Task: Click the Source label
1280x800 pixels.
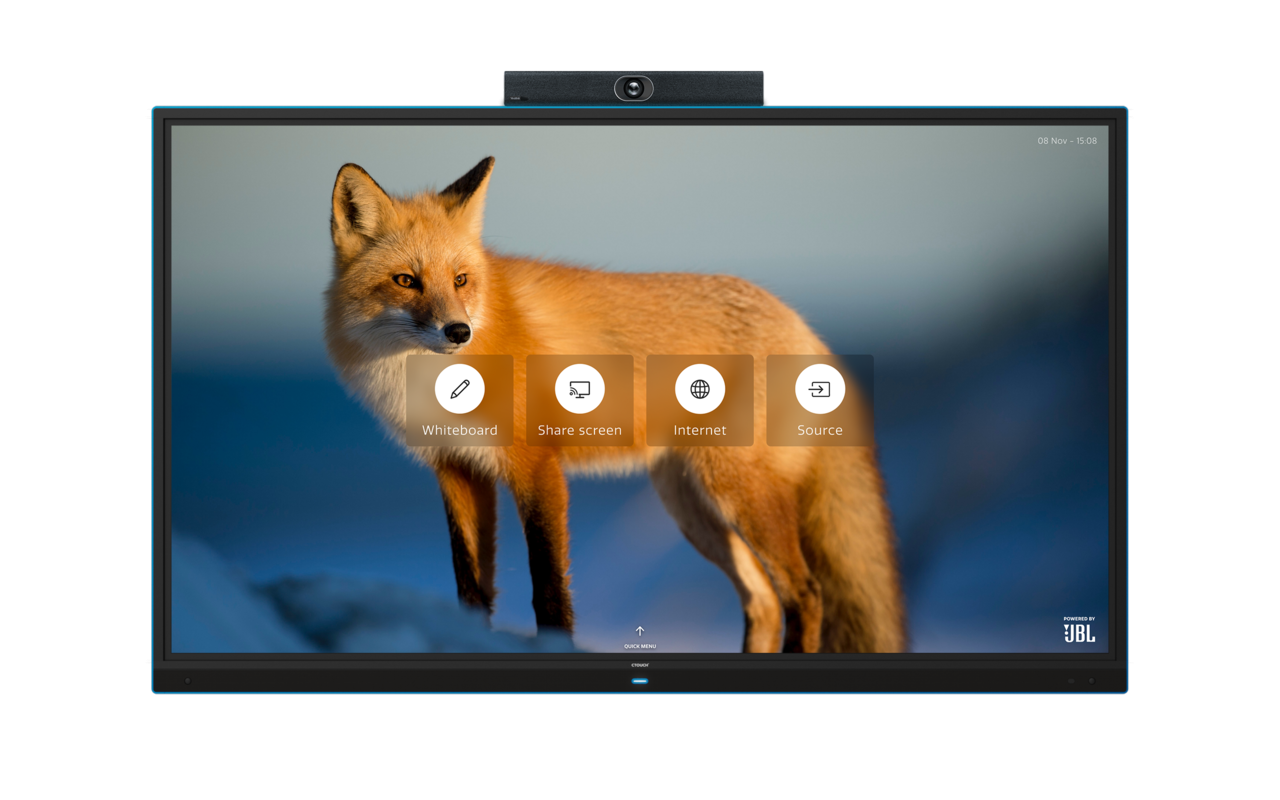Action: (x=820, y=430)
